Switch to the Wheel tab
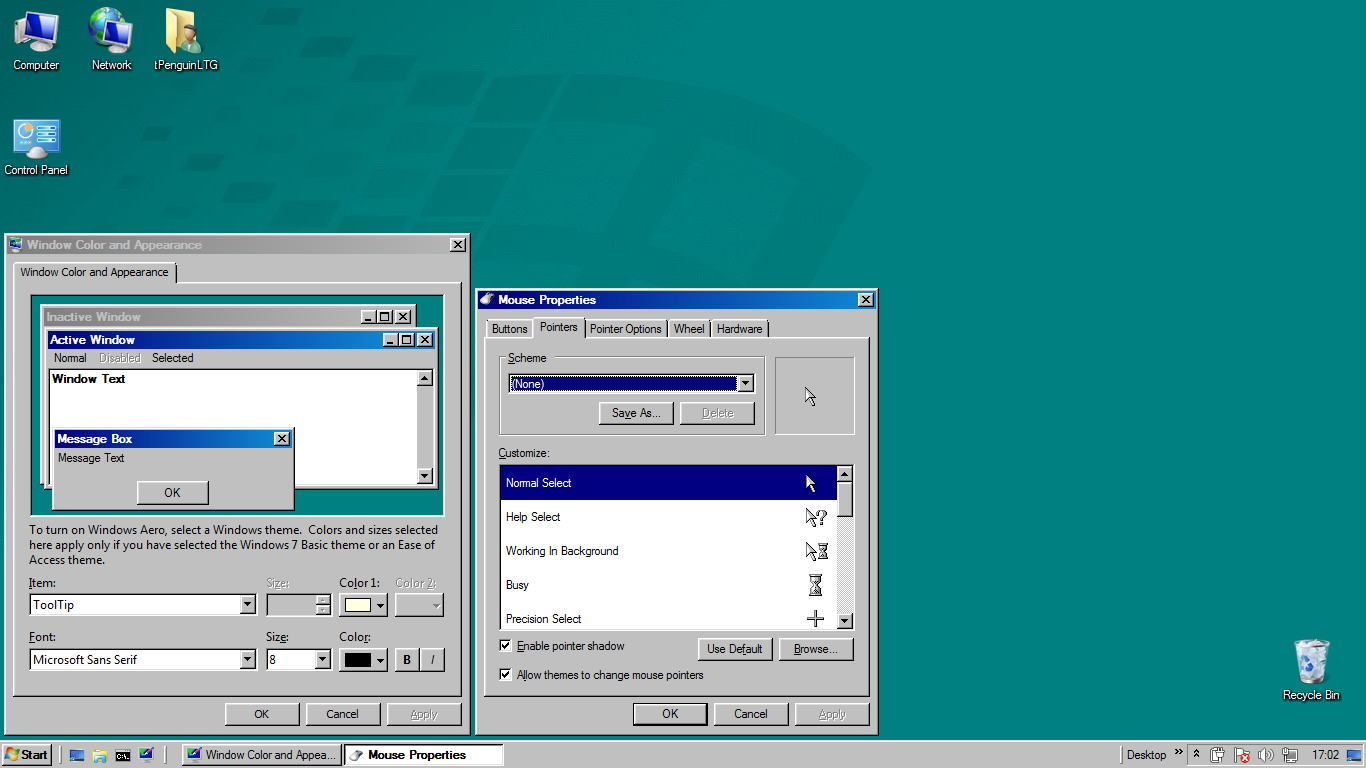 (x=689, y=329)
